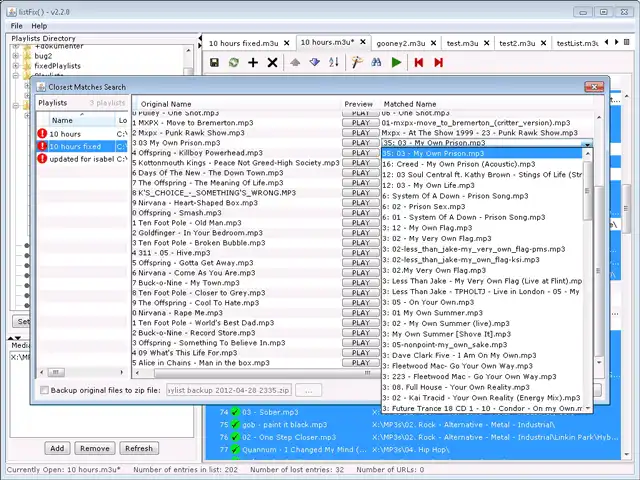Image resolution: width=640 pixels, height=480 pixels.
Task: Close the test2.m3u tab
Action: coord(543,43)
